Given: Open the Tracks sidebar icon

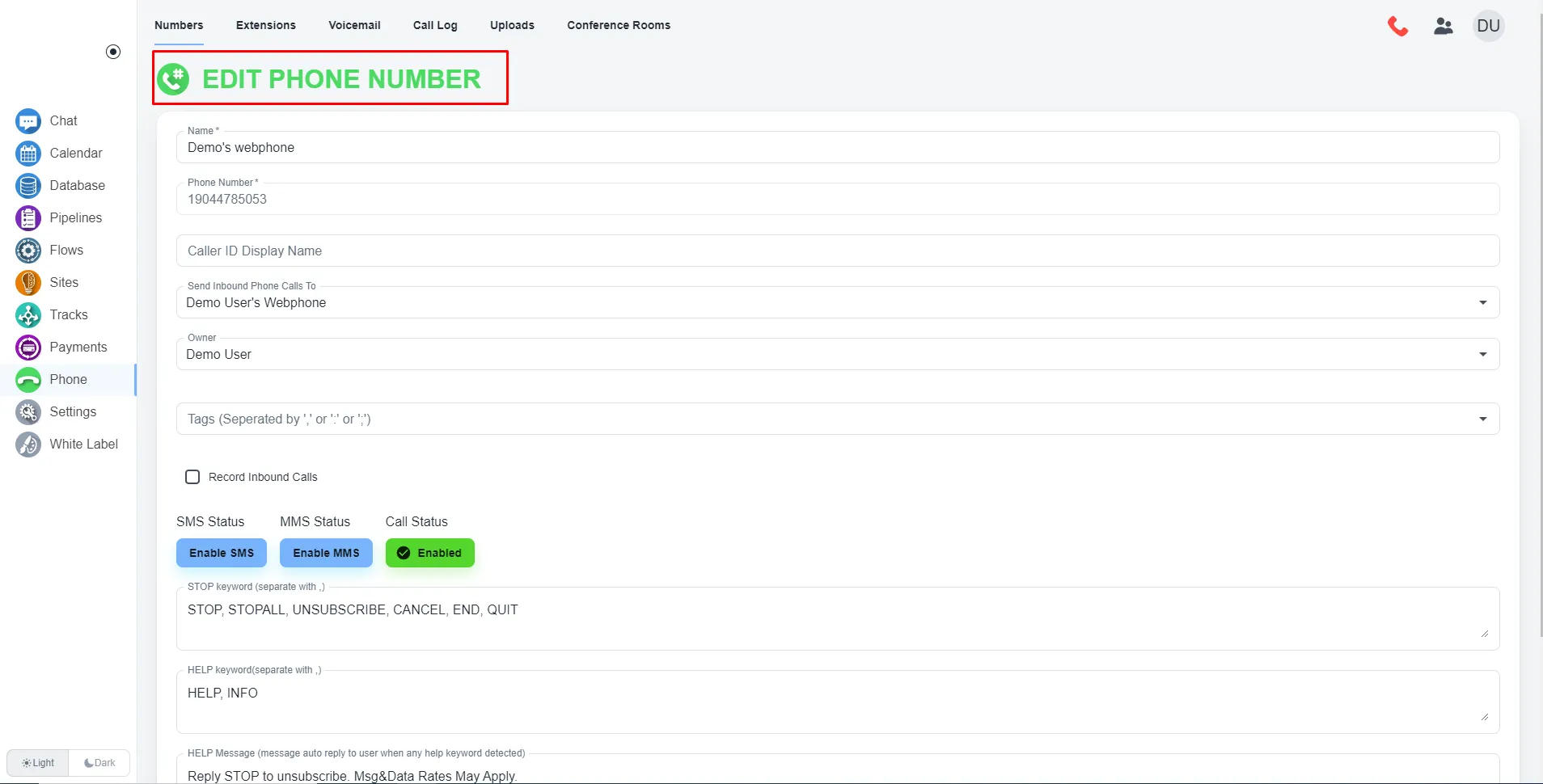Looking at the screenshot, I should coord(28,315).
